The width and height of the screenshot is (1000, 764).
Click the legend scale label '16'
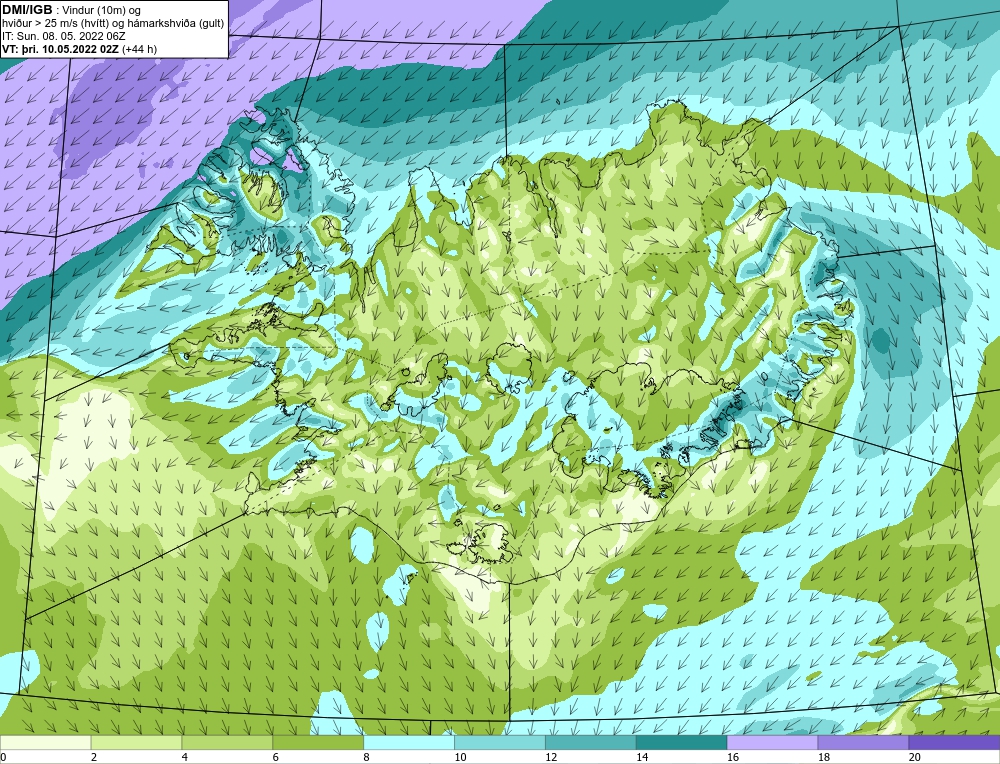[733, 757]
